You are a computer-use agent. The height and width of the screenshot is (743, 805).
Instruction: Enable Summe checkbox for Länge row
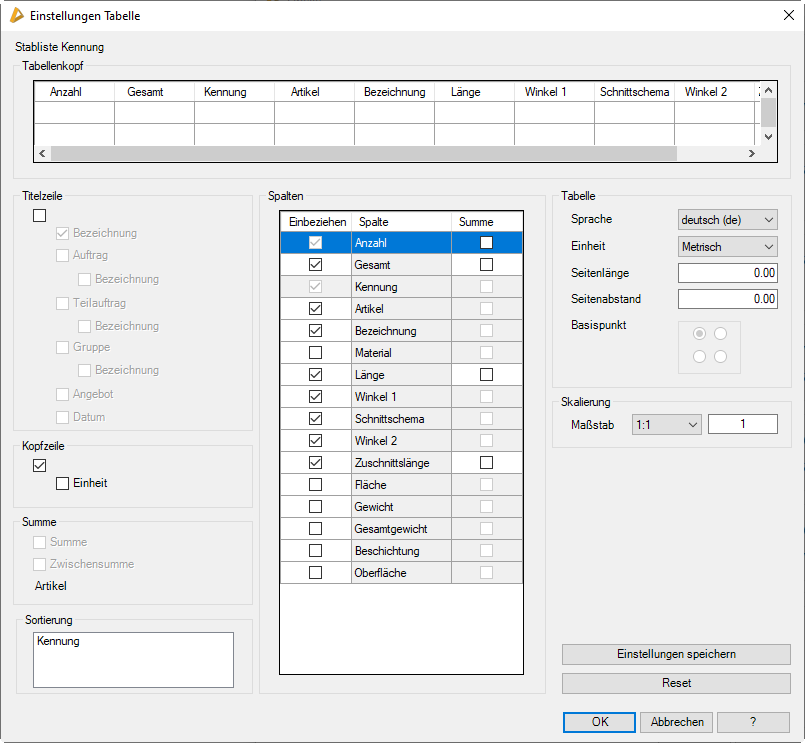pyautogui.click(x=486, y=375)
